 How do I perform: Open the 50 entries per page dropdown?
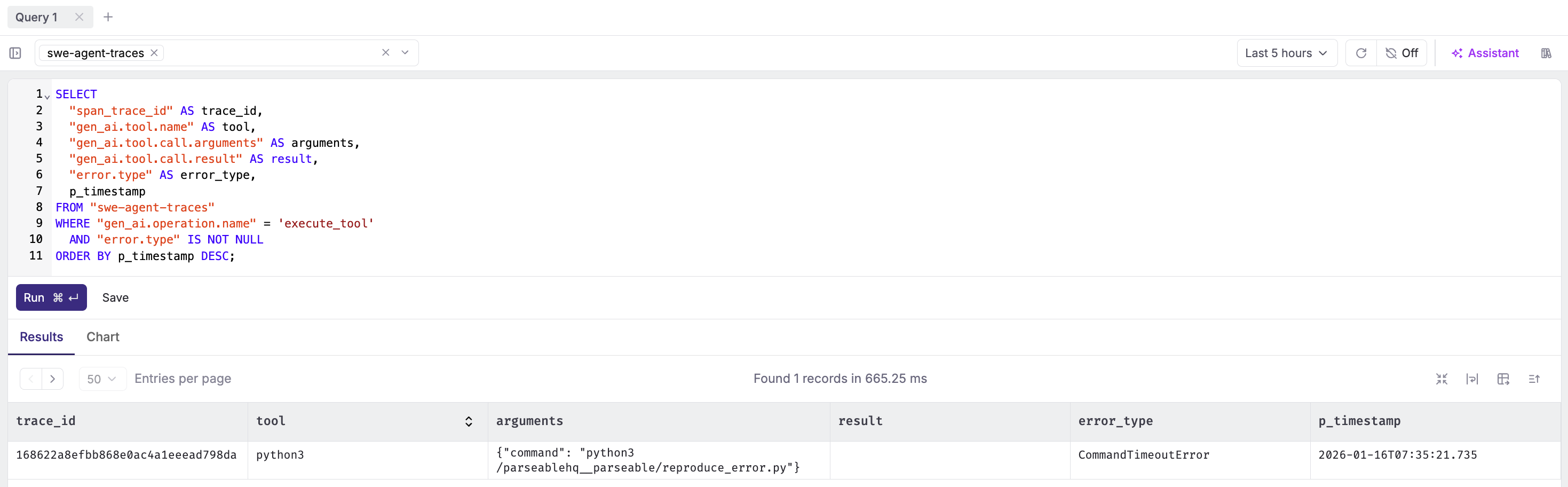[x=101, y=379]
